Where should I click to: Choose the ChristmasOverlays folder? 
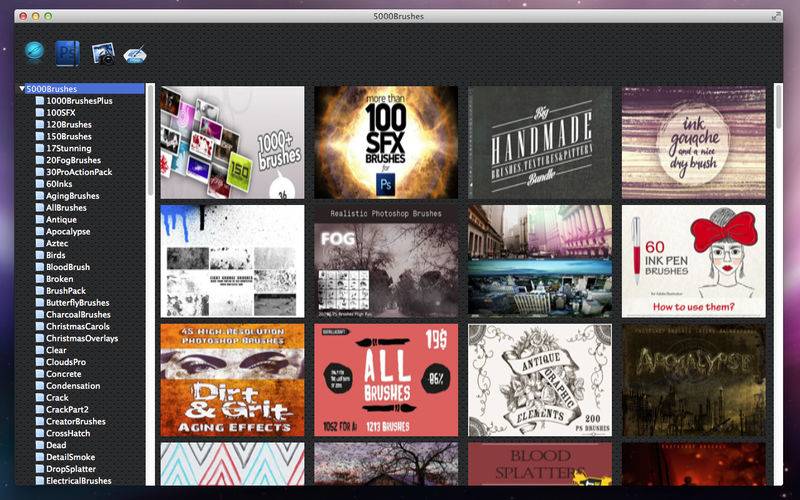click(77, 338)
